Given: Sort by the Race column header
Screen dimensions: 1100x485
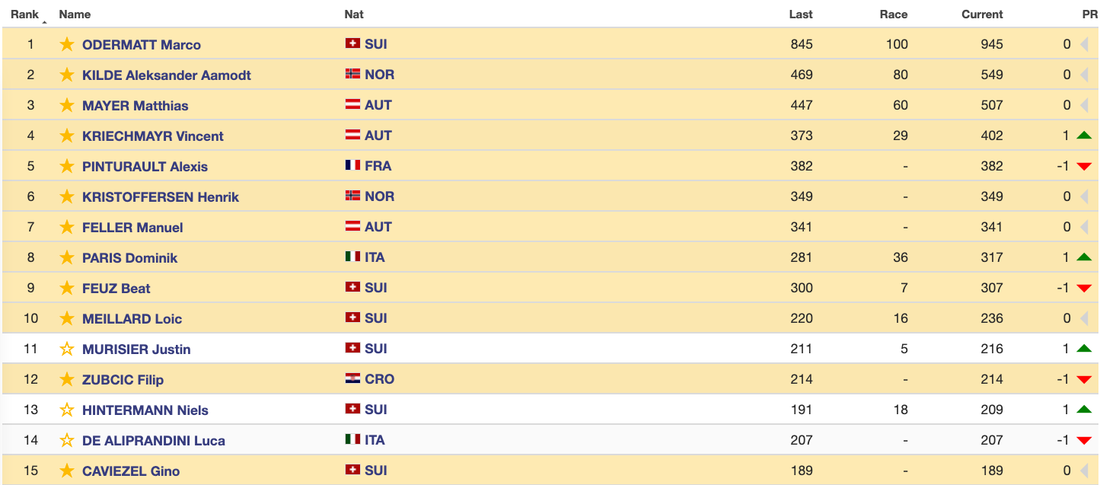Looking at the screenshot, I should click(x=893, y=14).
